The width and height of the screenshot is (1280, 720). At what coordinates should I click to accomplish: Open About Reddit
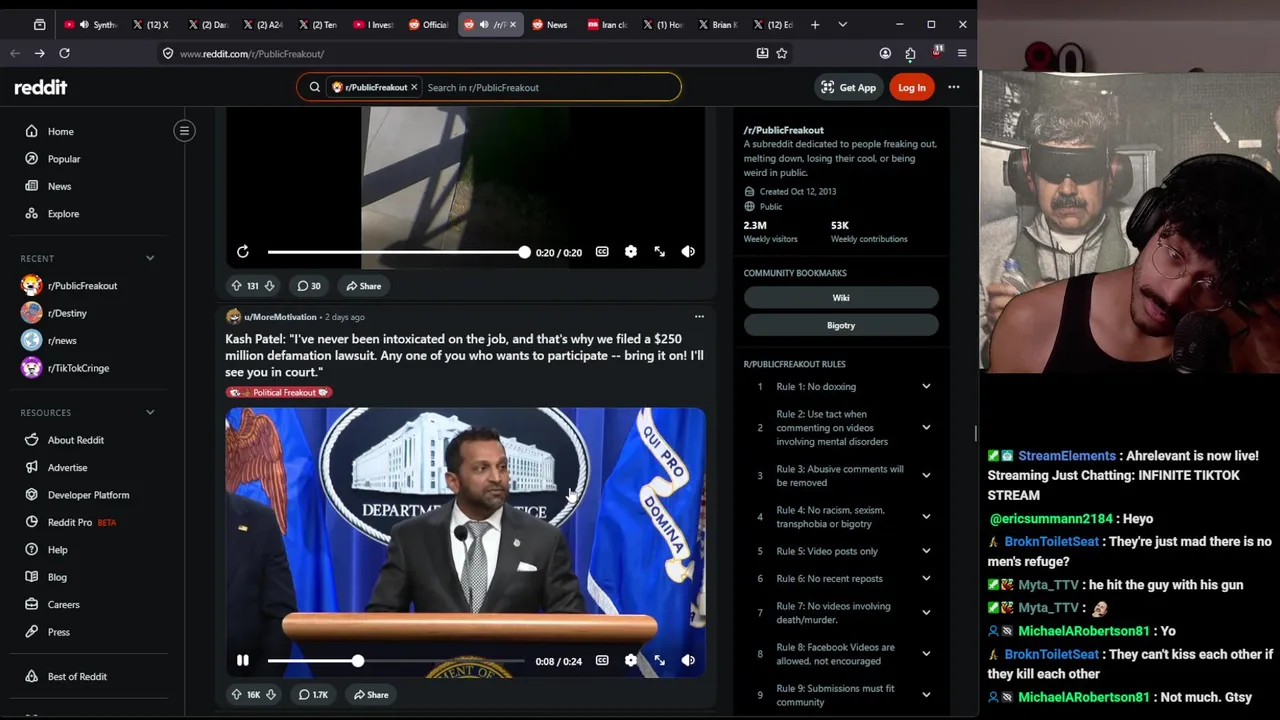[75, 440]
